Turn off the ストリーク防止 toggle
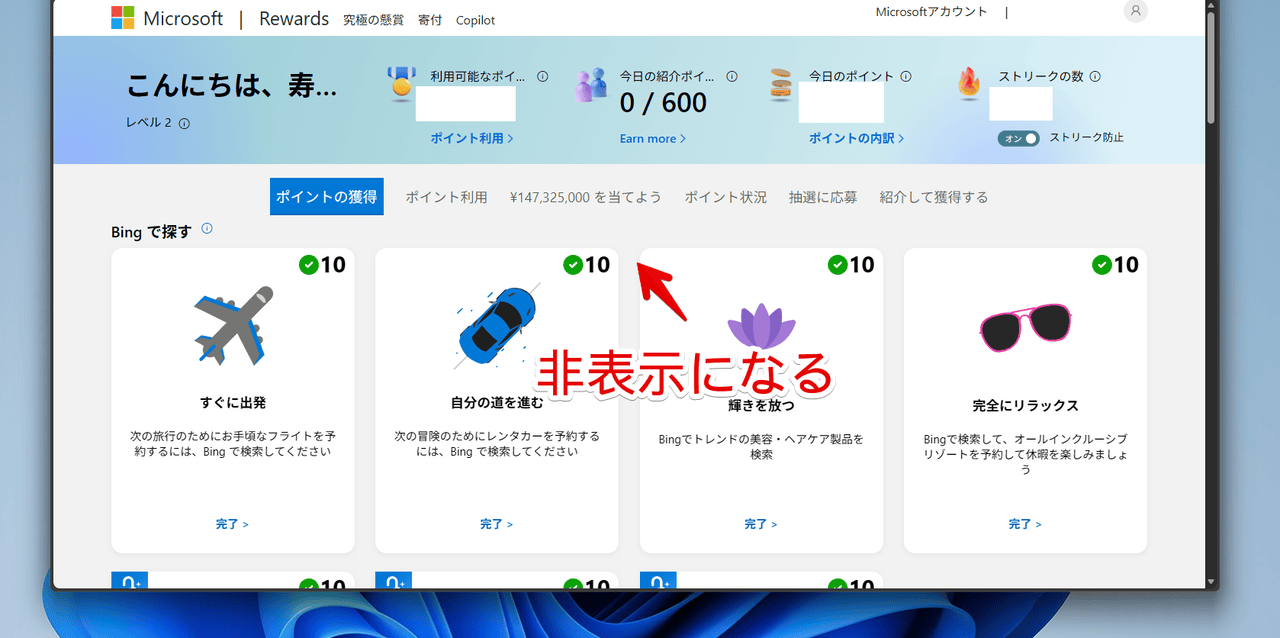The width and height of the screenshot is (1280, 638). click(1019, 139)
